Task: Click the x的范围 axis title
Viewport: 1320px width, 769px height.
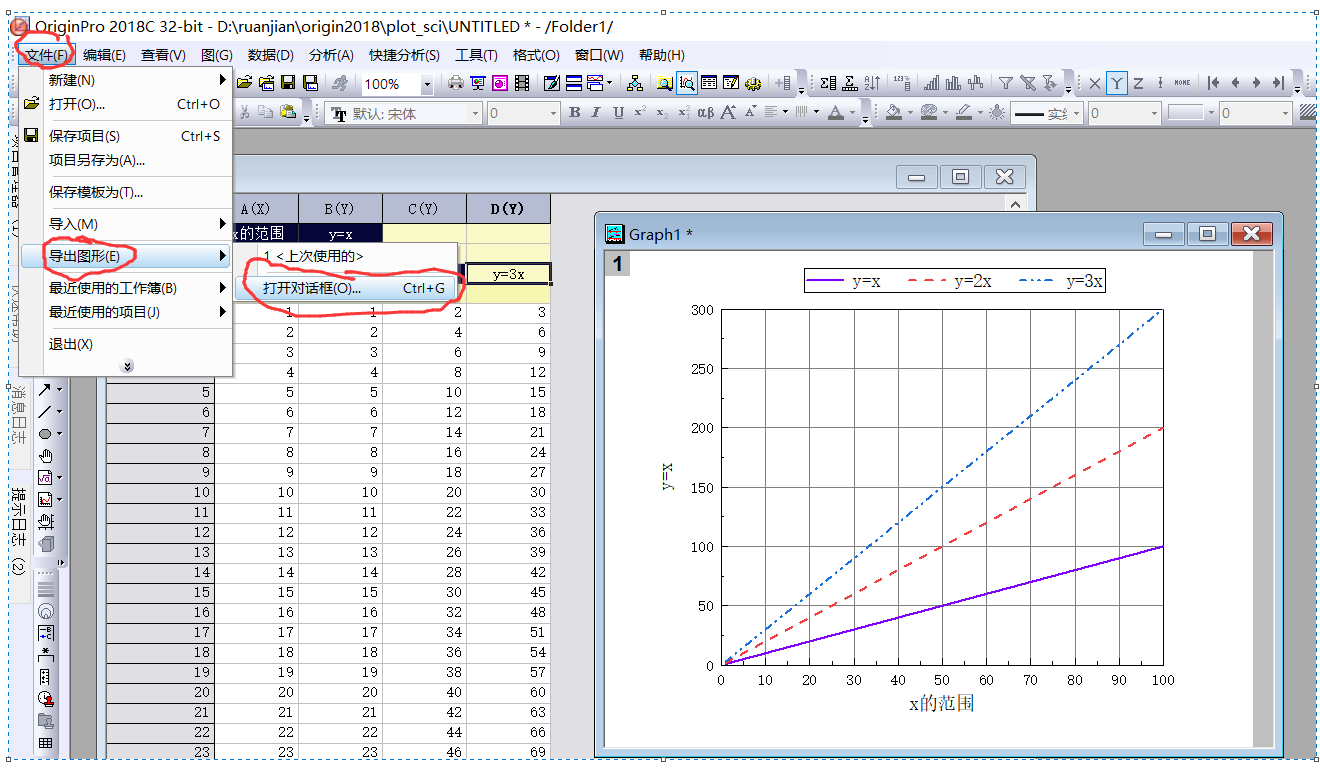Action: click(x=941, y=703)
